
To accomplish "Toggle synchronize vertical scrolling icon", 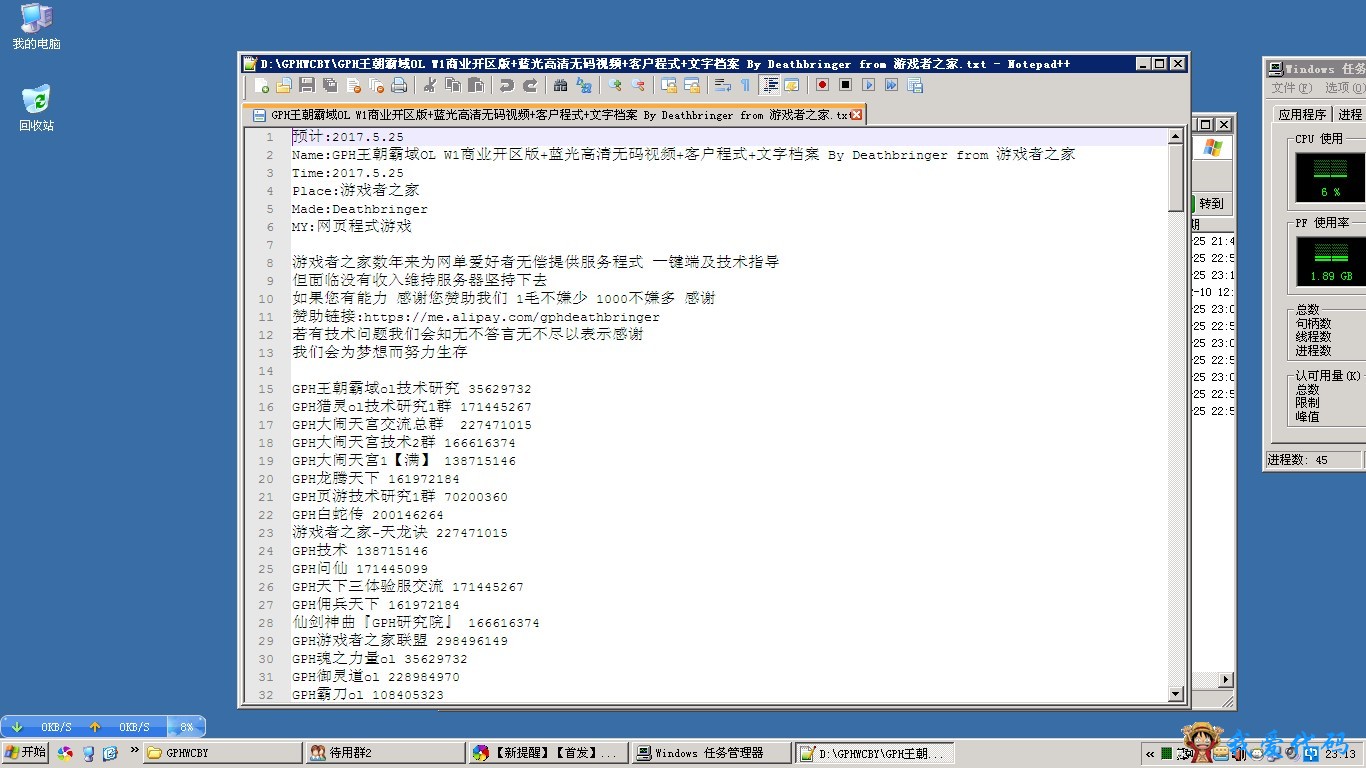I will 669,86.
